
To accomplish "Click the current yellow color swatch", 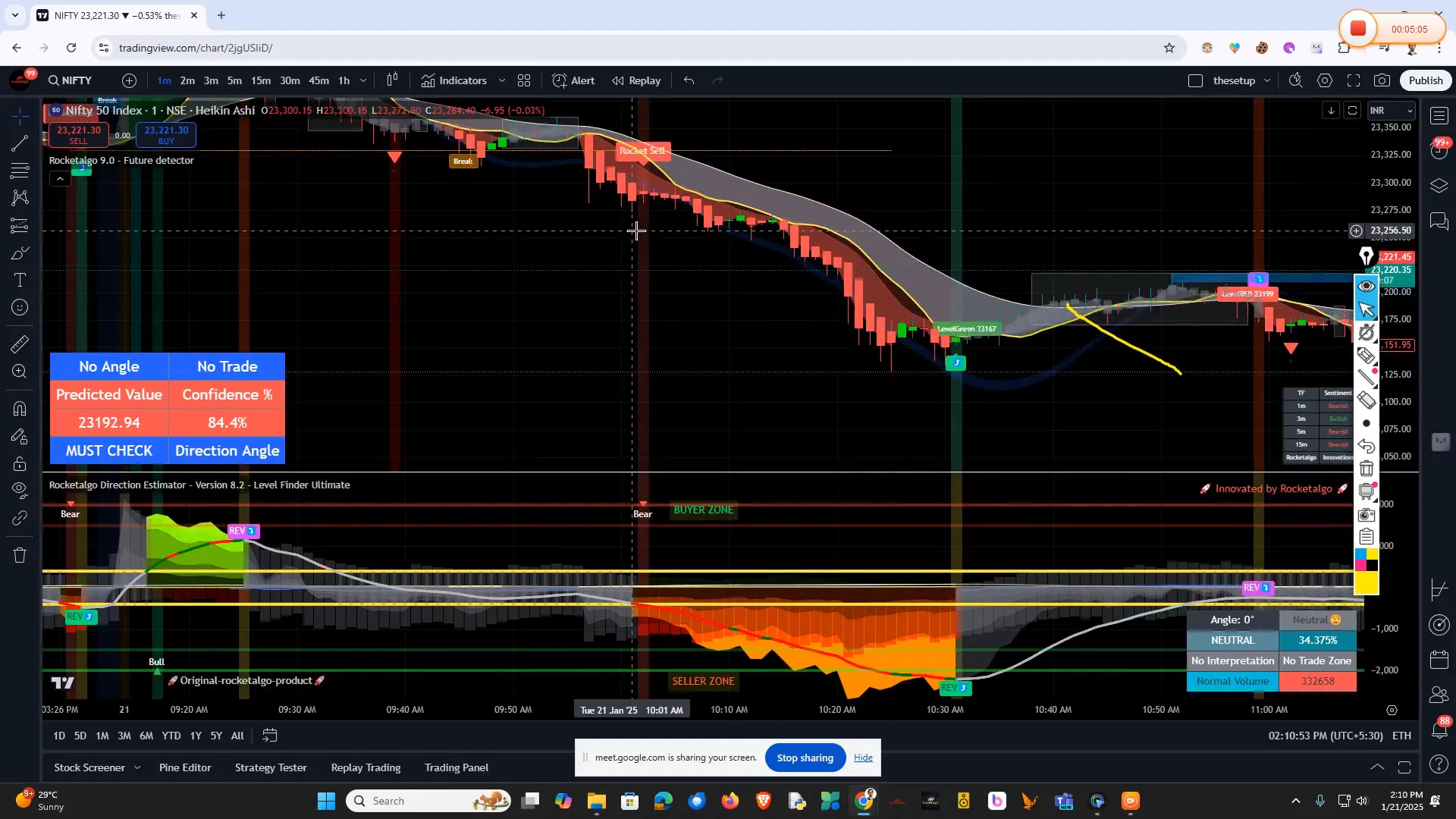I will [x=1367, y=582].
